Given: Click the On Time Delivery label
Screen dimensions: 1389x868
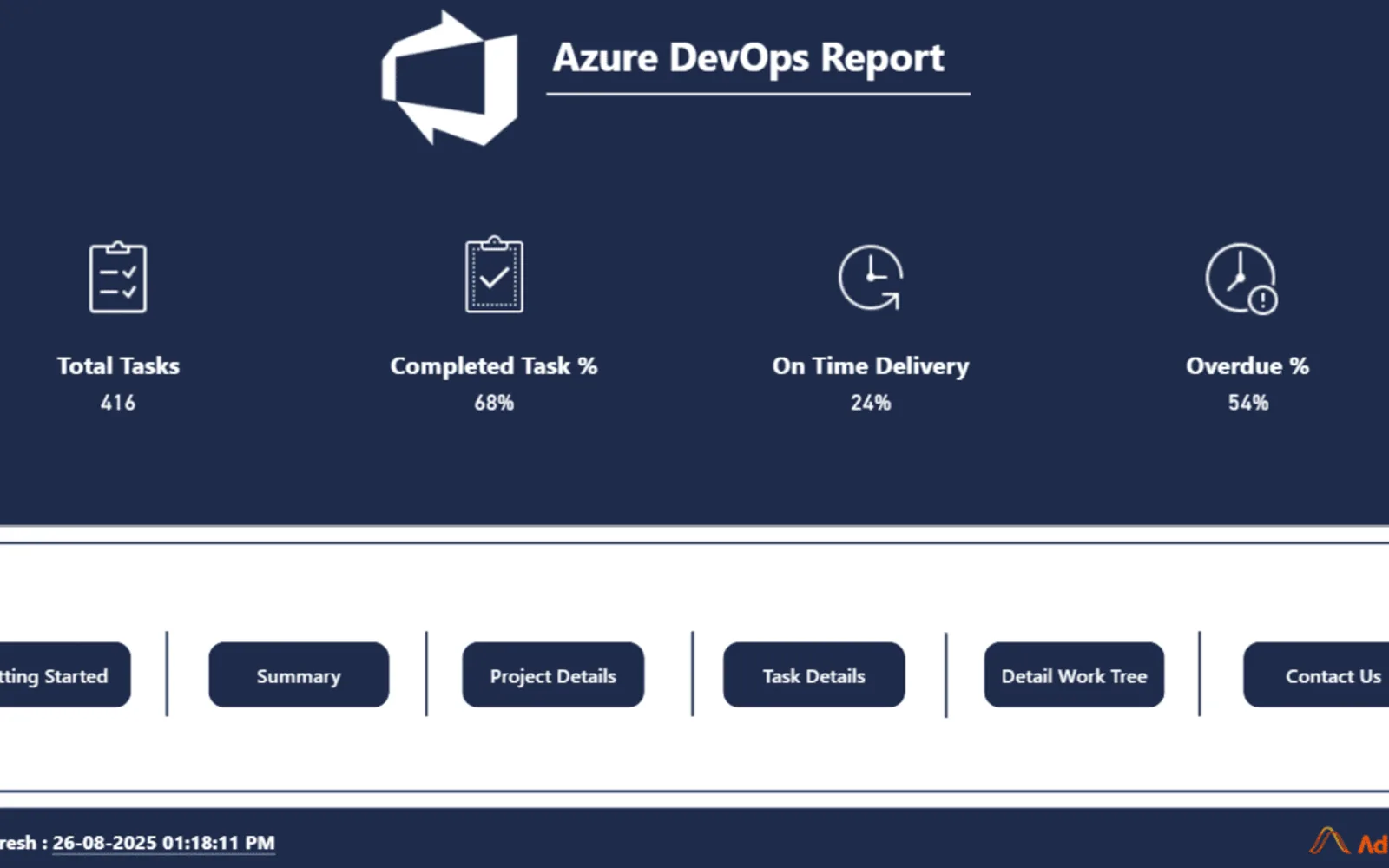Looking at the screenshot, I should pyautogui.click(x=871, y=365).
